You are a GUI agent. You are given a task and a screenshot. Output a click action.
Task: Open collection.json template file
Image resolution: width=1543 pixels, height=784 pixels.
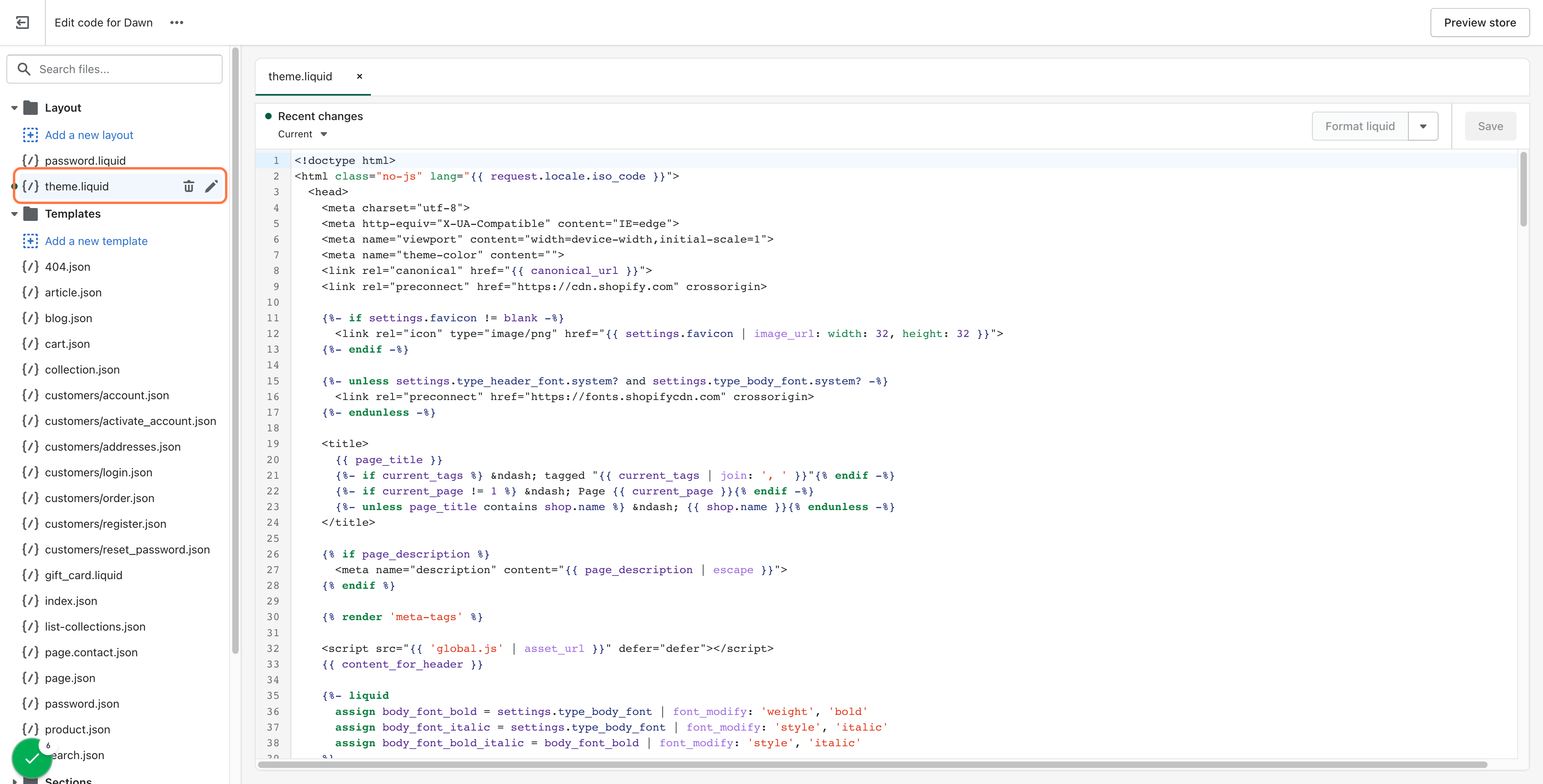82,370
